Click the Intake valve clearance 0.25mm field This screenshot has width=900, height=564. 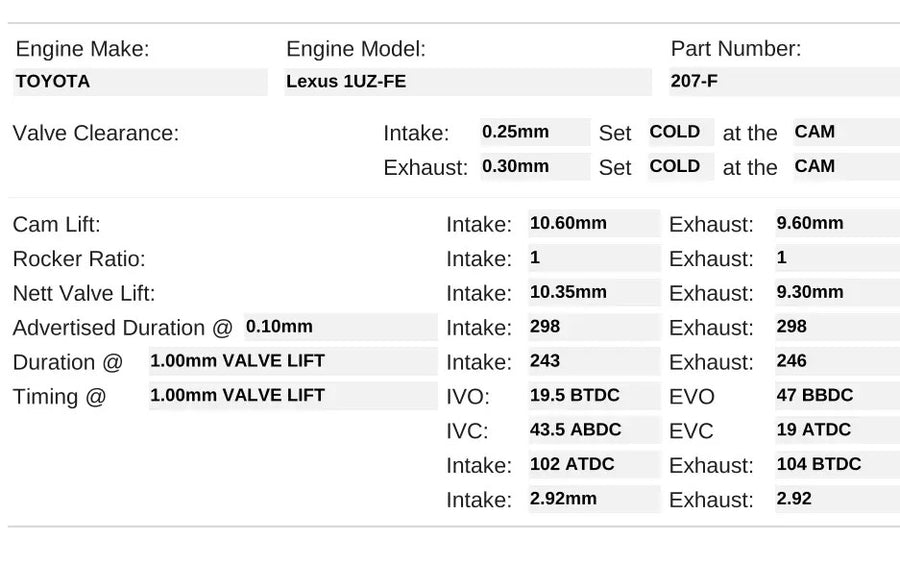click(534, 132)
